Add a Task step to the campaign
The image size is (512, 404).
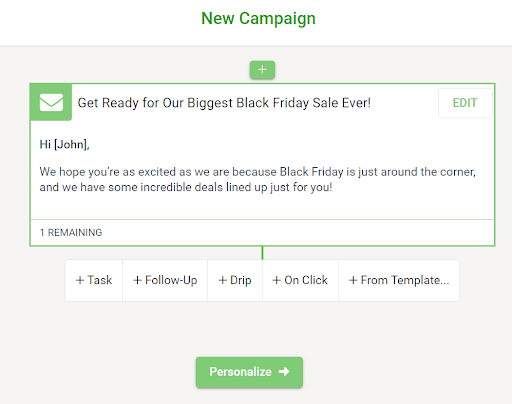click(x=94, y=280)
